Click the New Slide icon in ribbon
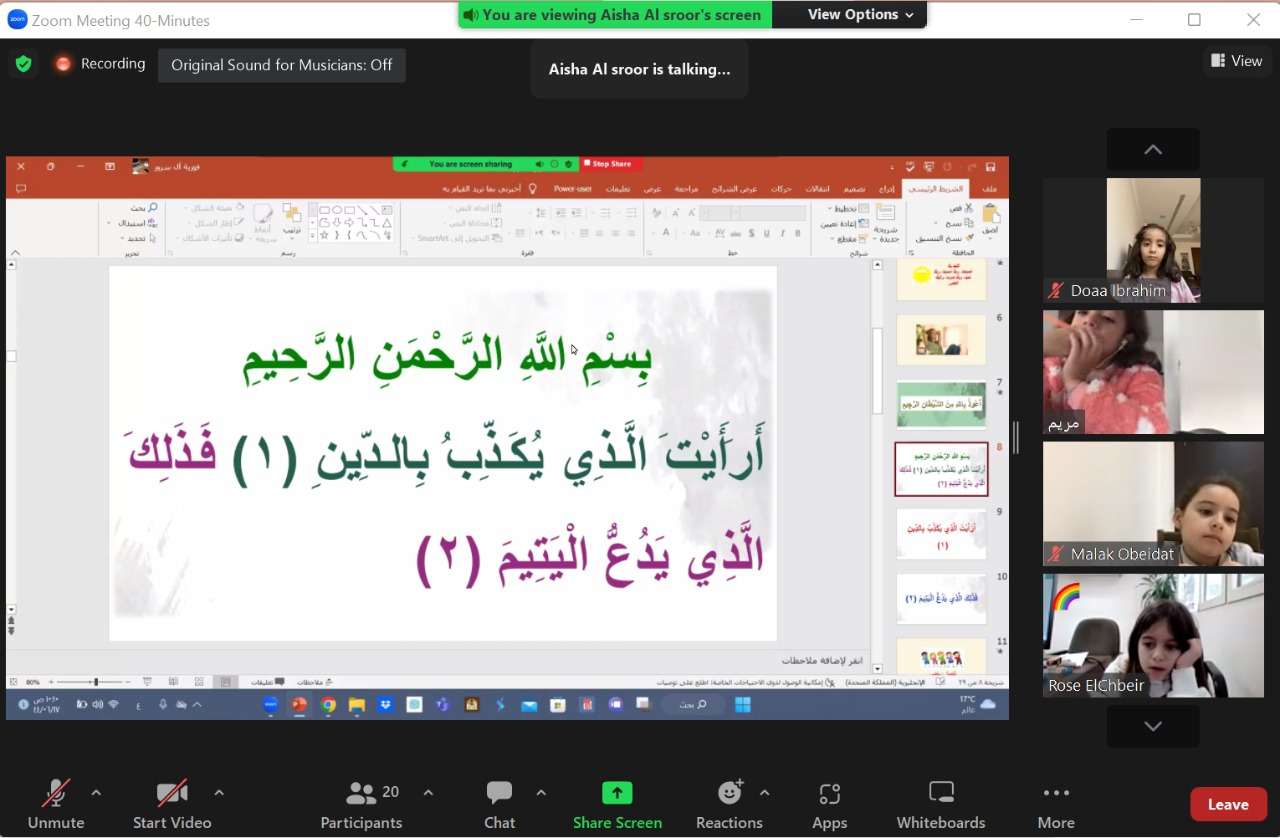Viewport: 1280px width, 838px height. (x=886, y=213)
